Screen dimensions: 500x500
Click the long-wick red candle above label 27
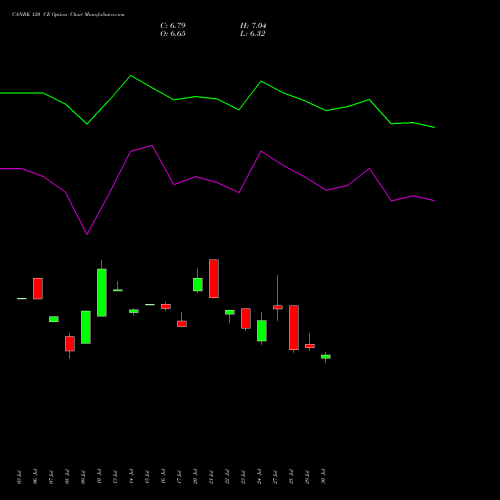click(278, 307)
